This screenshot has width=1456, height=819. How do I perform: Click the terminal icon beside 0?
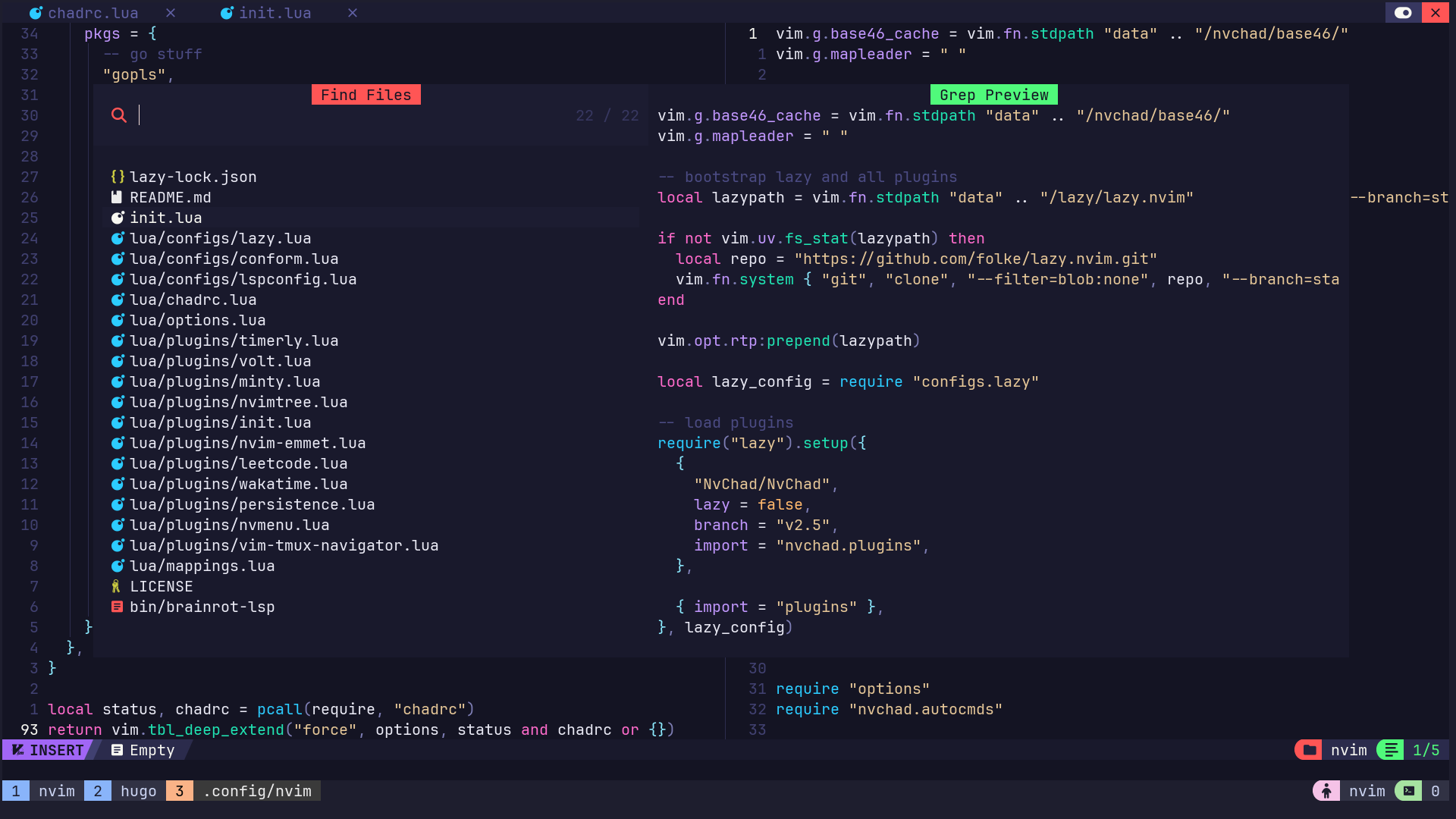tap(1408, 791)
